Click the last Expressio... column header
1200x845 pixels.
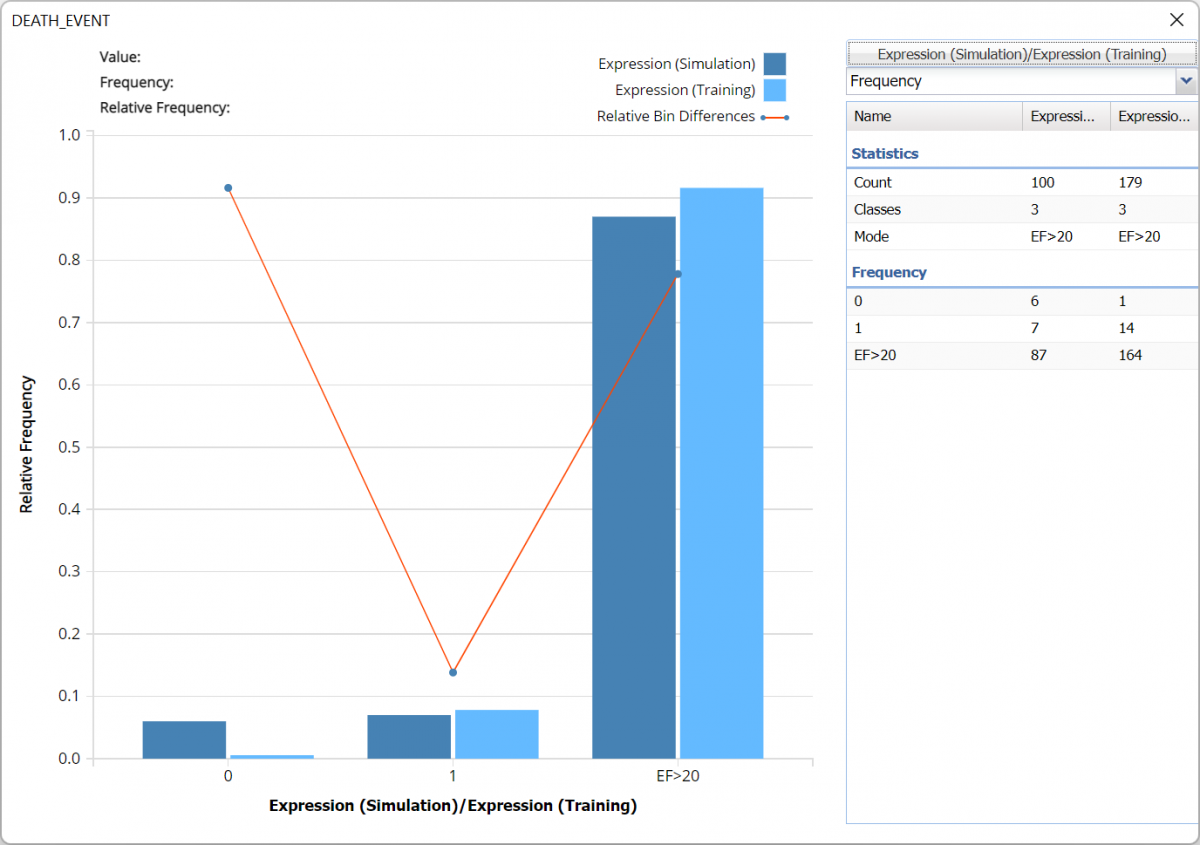click(x=1153, y=116)
